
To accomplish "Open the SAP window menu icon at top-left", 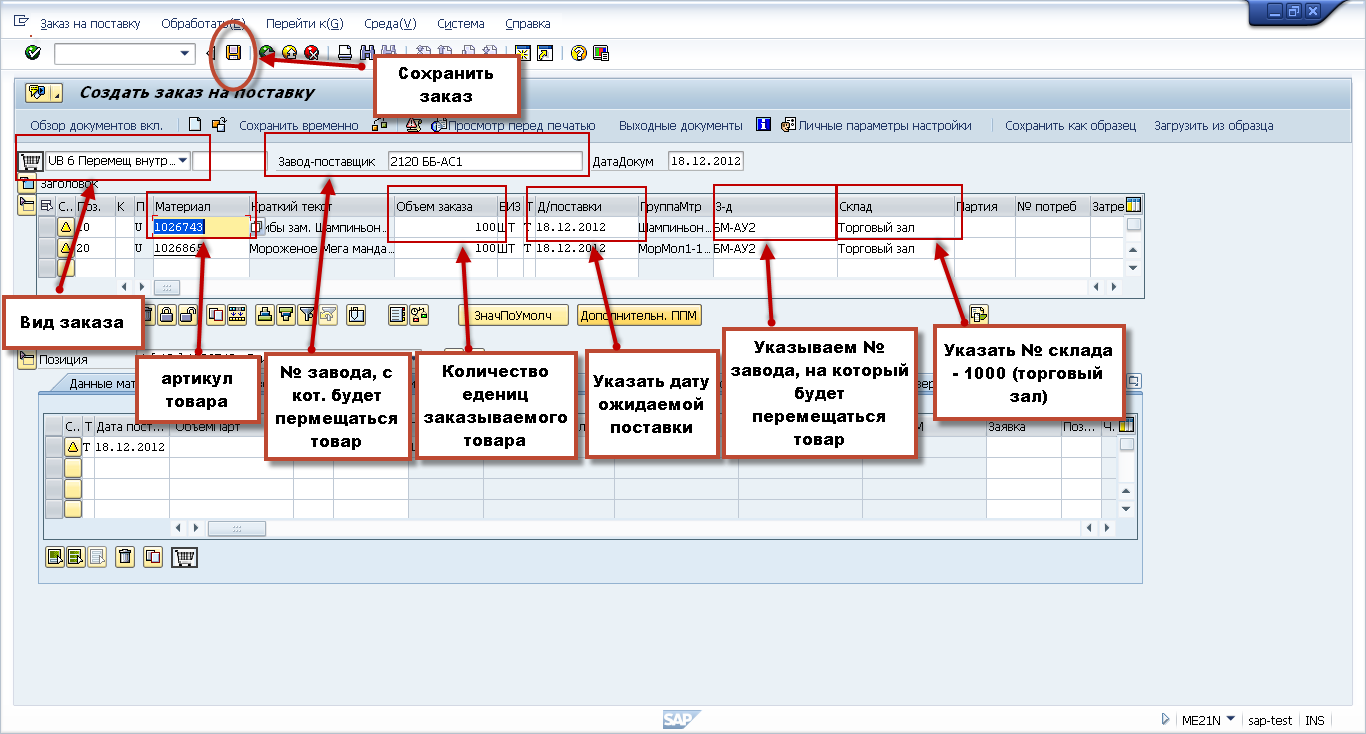I will coord(21,22).
